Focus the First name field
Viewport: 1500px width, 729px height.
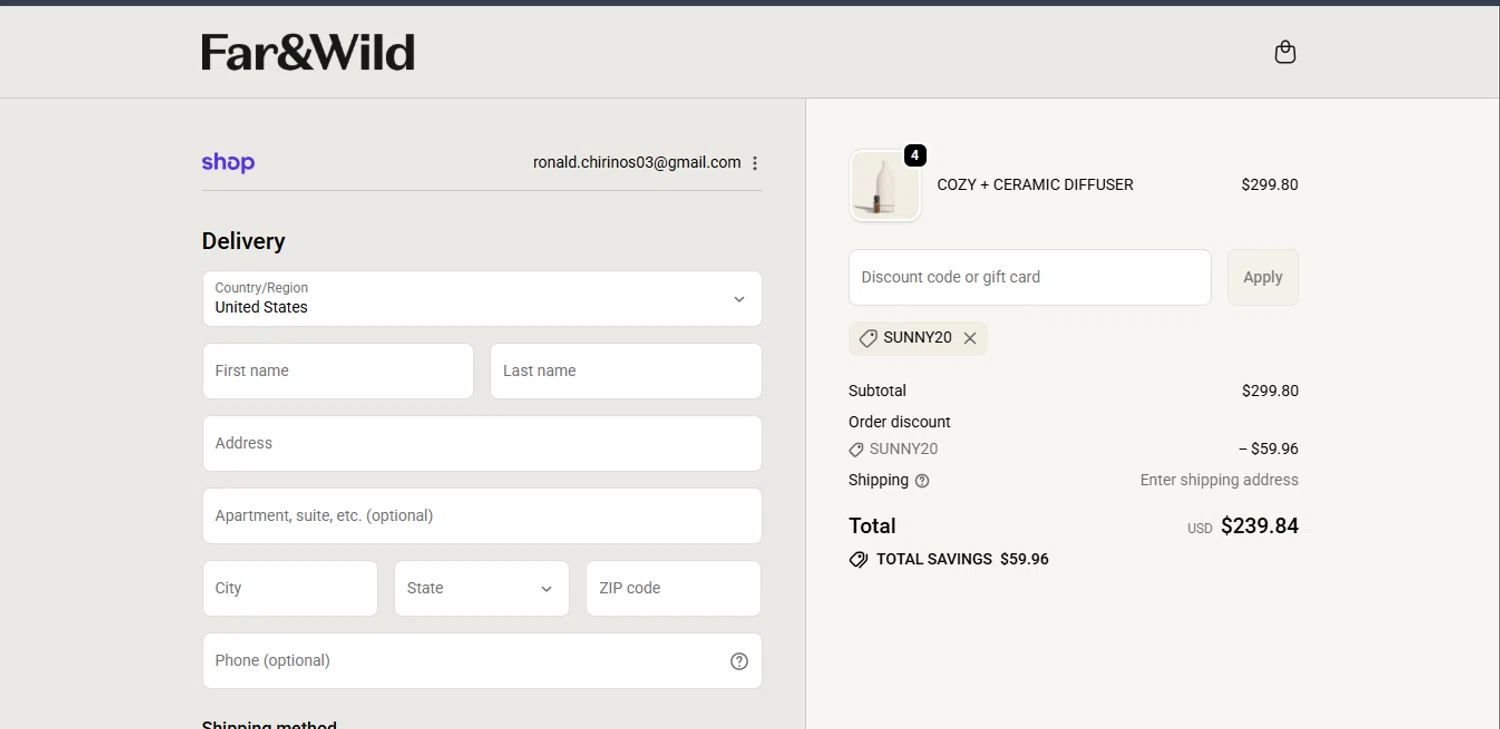(338, 371)
